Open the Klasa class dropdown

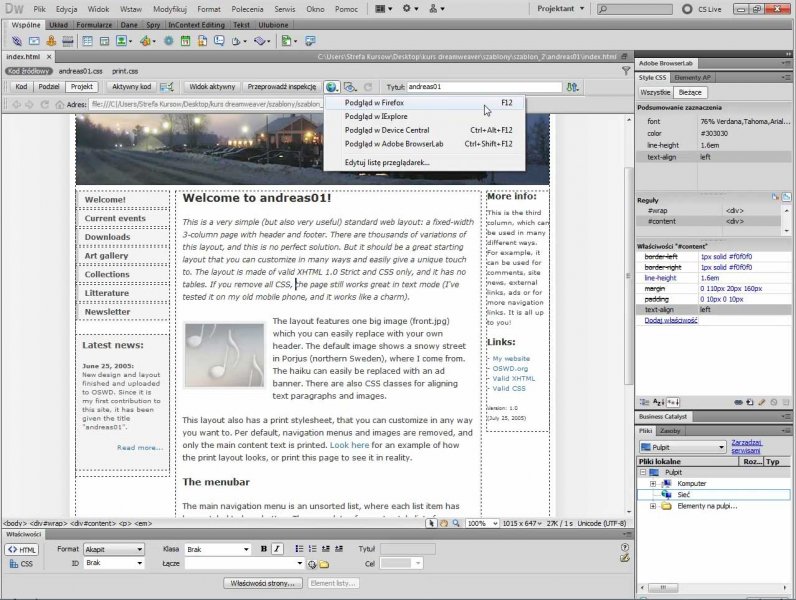(218, 549)
